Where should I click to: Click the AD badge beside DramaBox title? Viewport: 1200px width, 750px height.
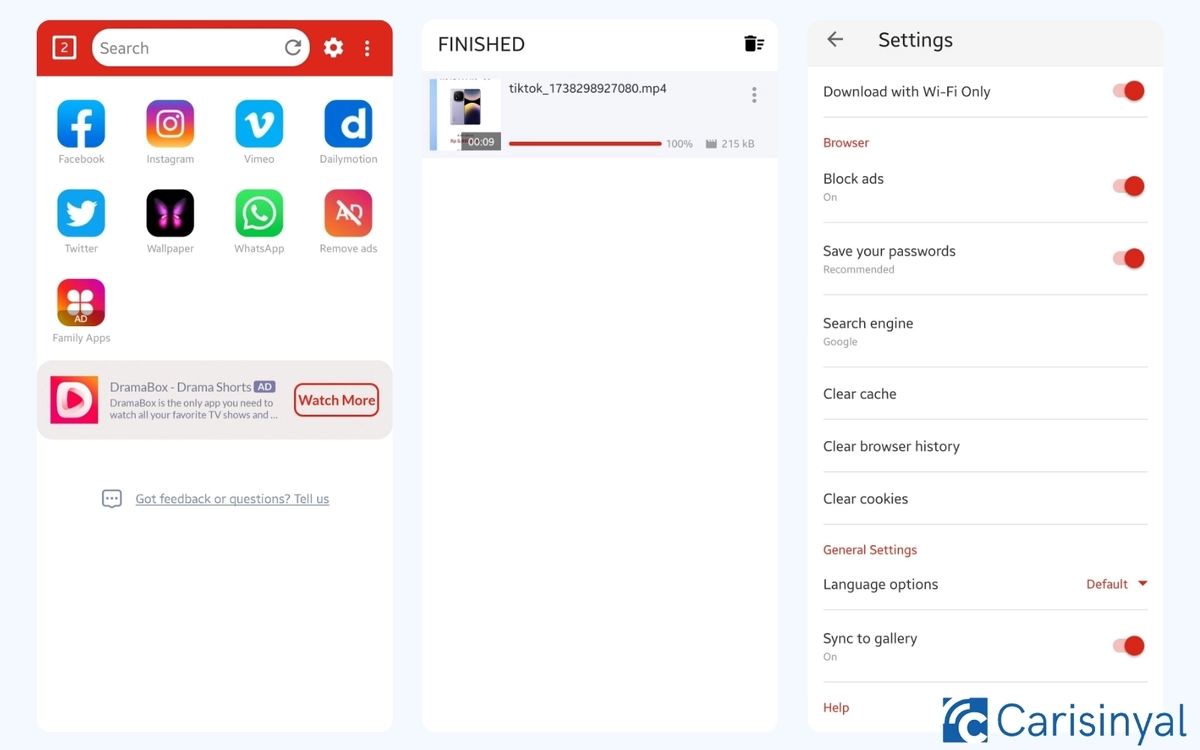pyautogui.click(x=264, y=387)
